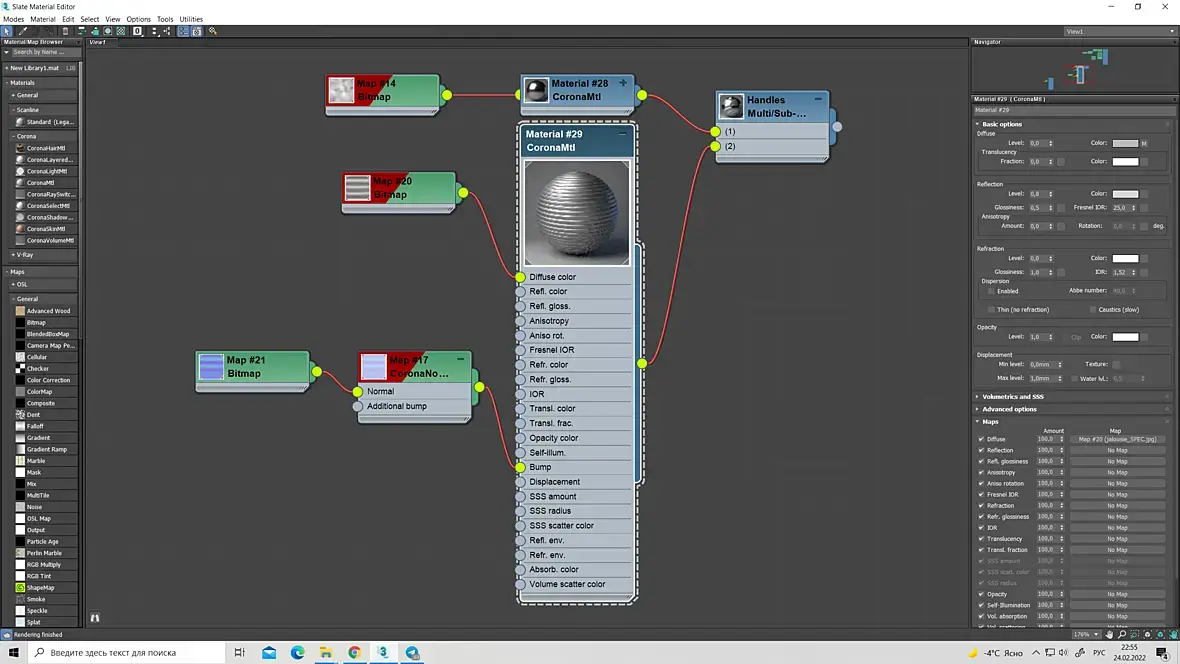
Task: Click the Opacity No Map button
Action: point(1117,594)
